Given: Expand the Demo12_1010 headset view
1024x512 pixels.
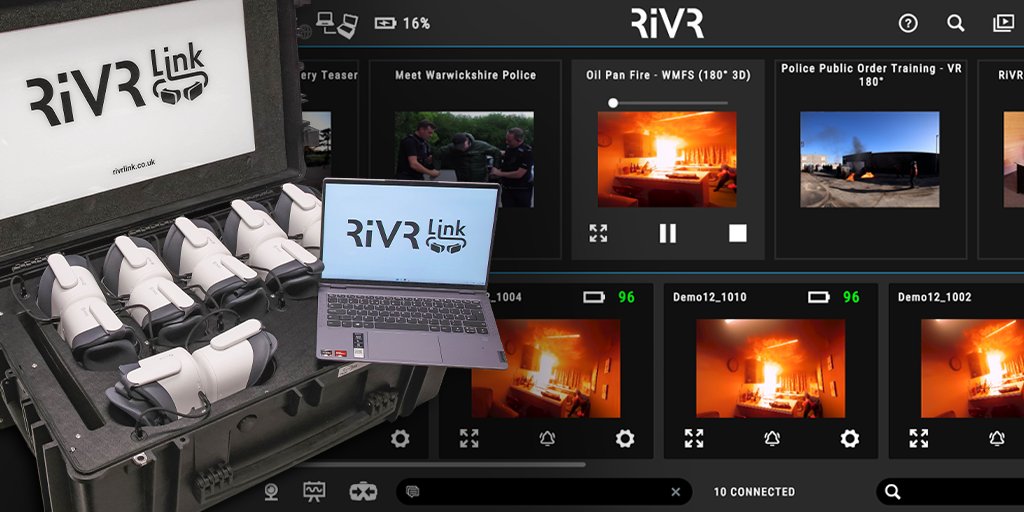Looking at the screenshot, I should point(694,438).
